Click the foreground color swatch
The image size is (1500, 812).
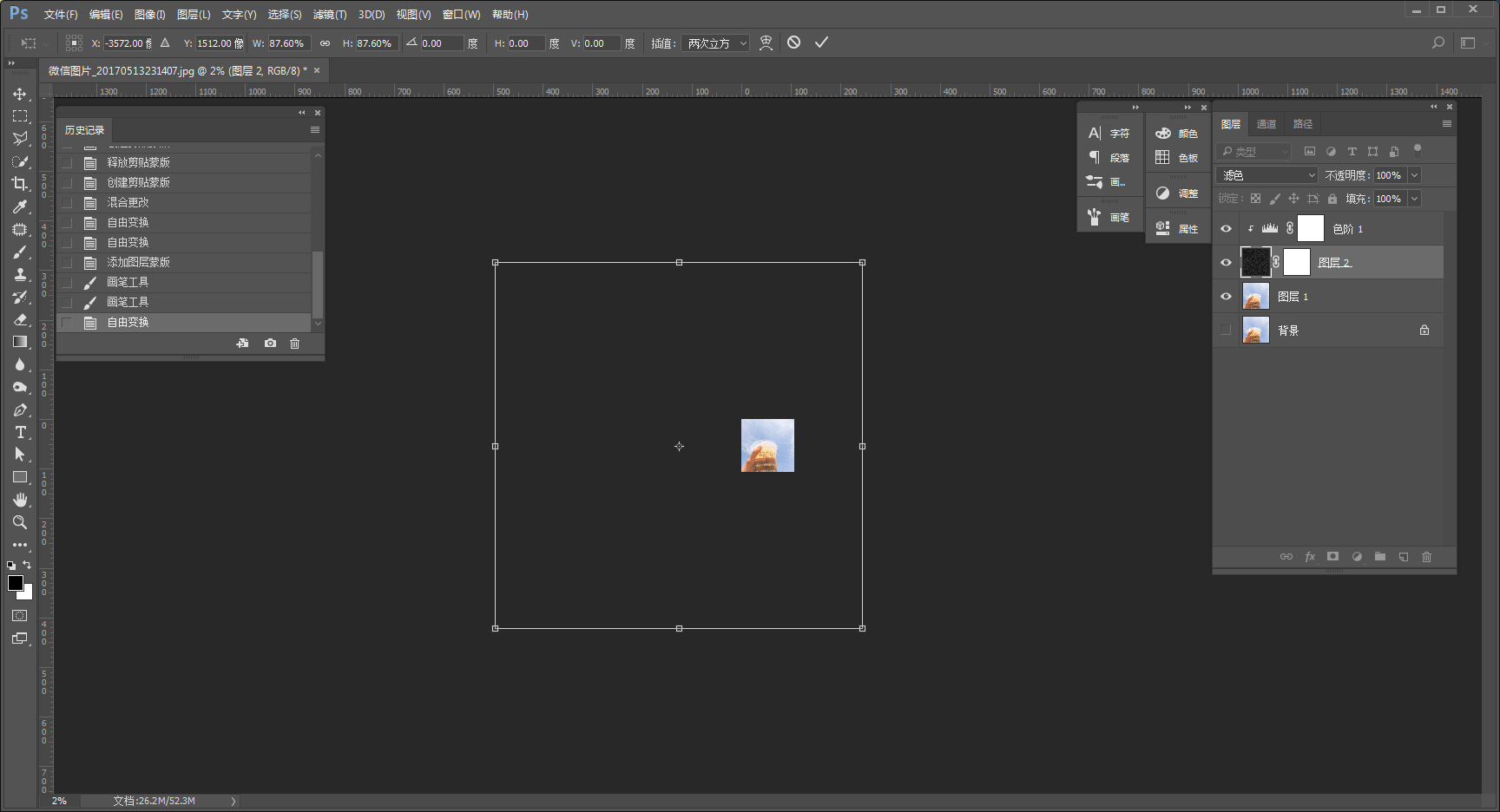point(15,583)
